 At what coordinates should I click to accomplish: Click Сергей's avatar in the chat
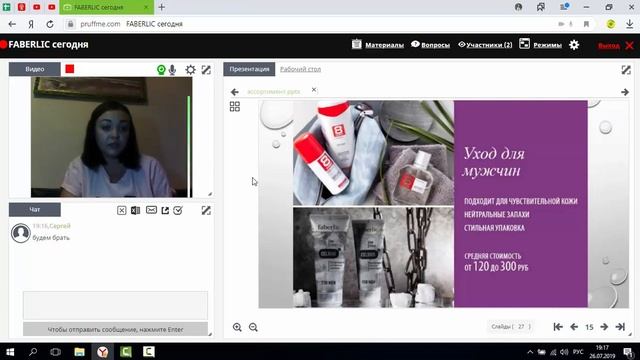click(x=20, y=233)
